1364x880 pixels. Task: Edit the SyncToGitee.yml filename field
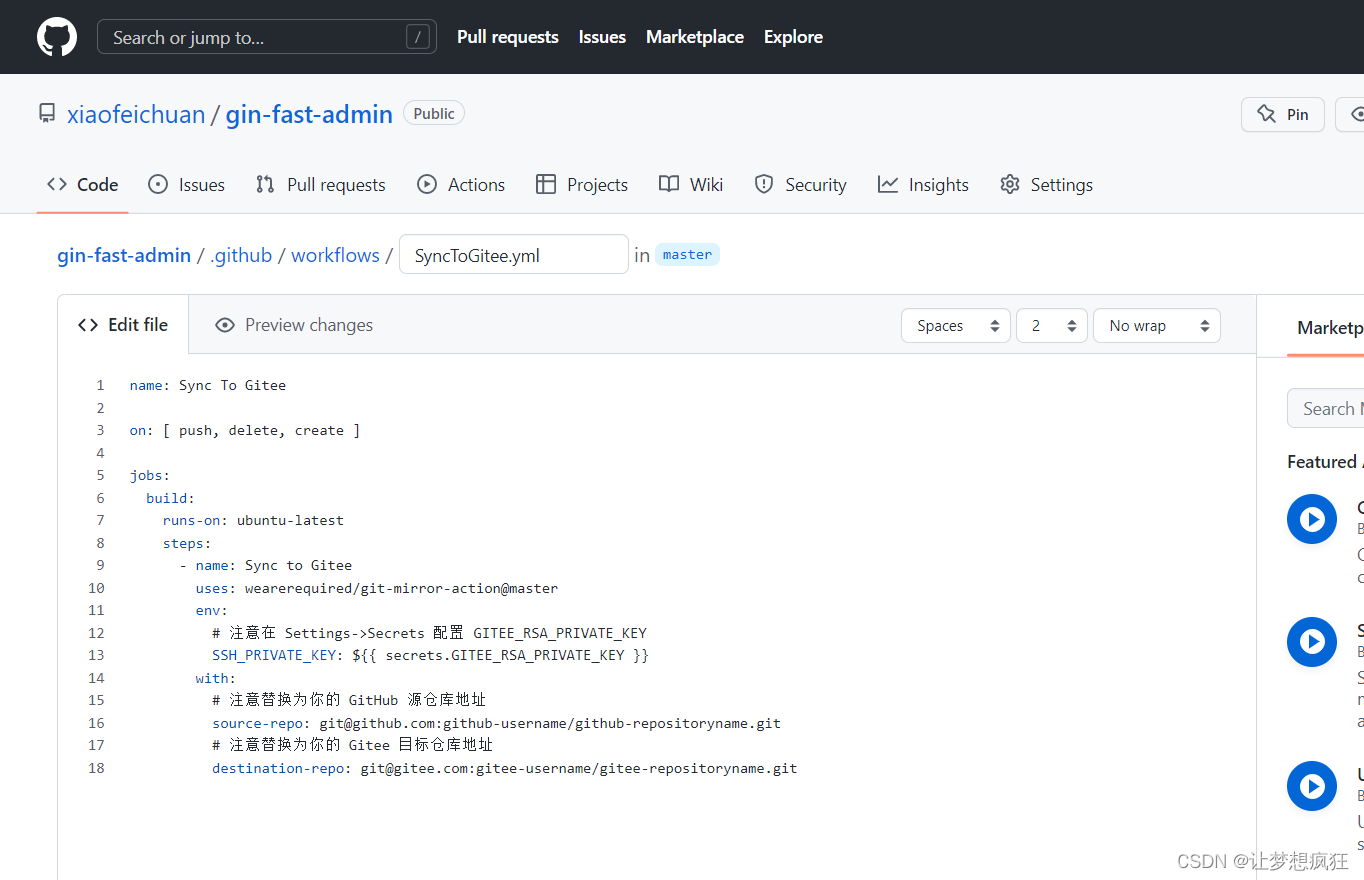pyautogui.click(x=514, y=255)
